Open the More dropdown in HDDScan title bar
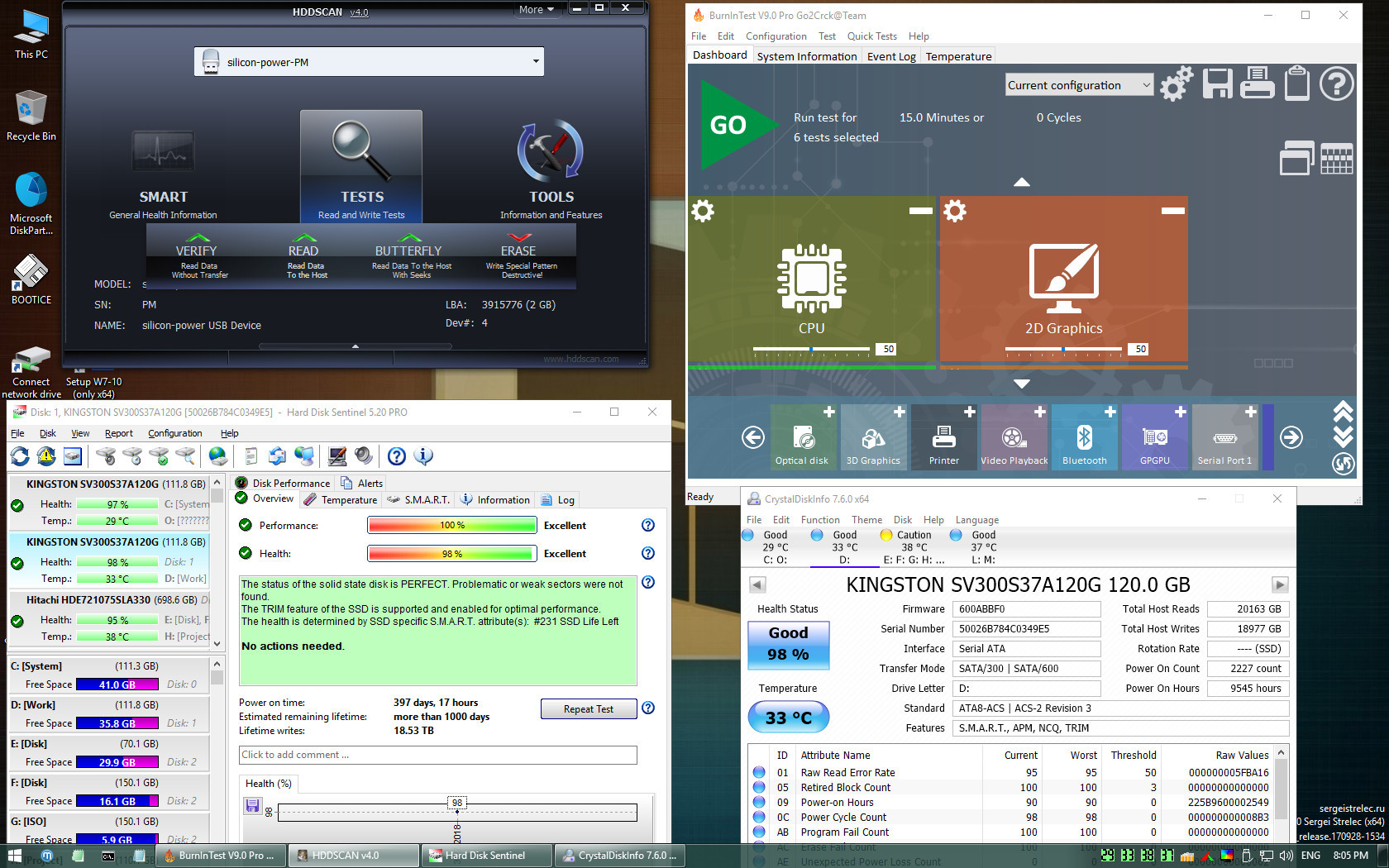The image size is (1389, 868). point(537,10)
